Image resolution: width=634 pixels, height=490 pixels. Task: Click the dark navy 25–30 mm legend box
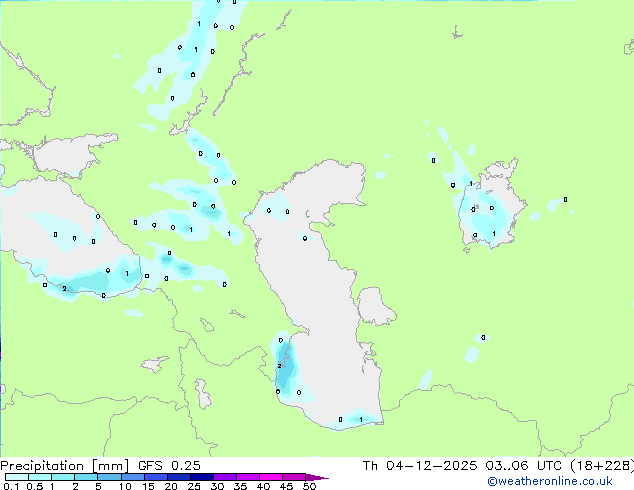pos(201,477)
